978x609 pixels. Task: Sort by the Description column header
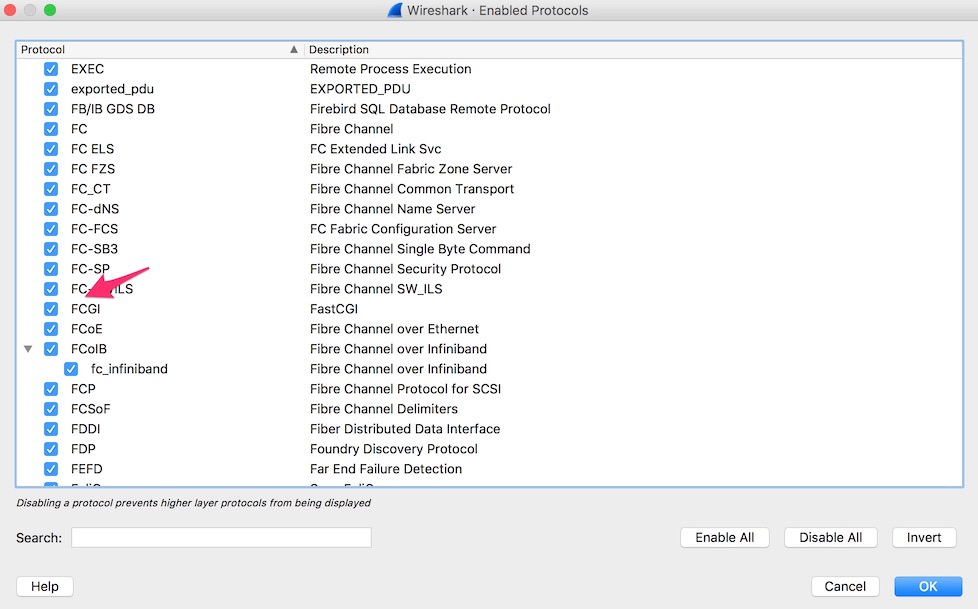point(633,49)
